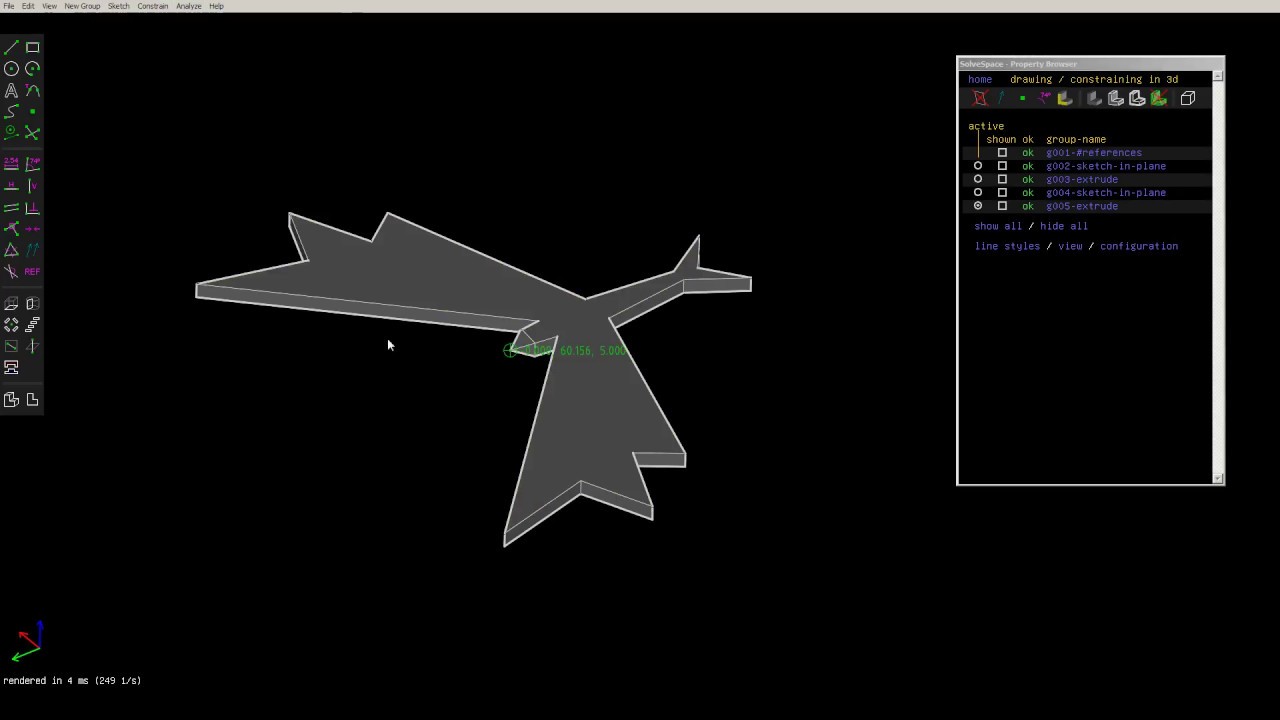1280x720 pixels.
Task: Apply perpendicular constraint icon
Action: click(x=32, y=207)
